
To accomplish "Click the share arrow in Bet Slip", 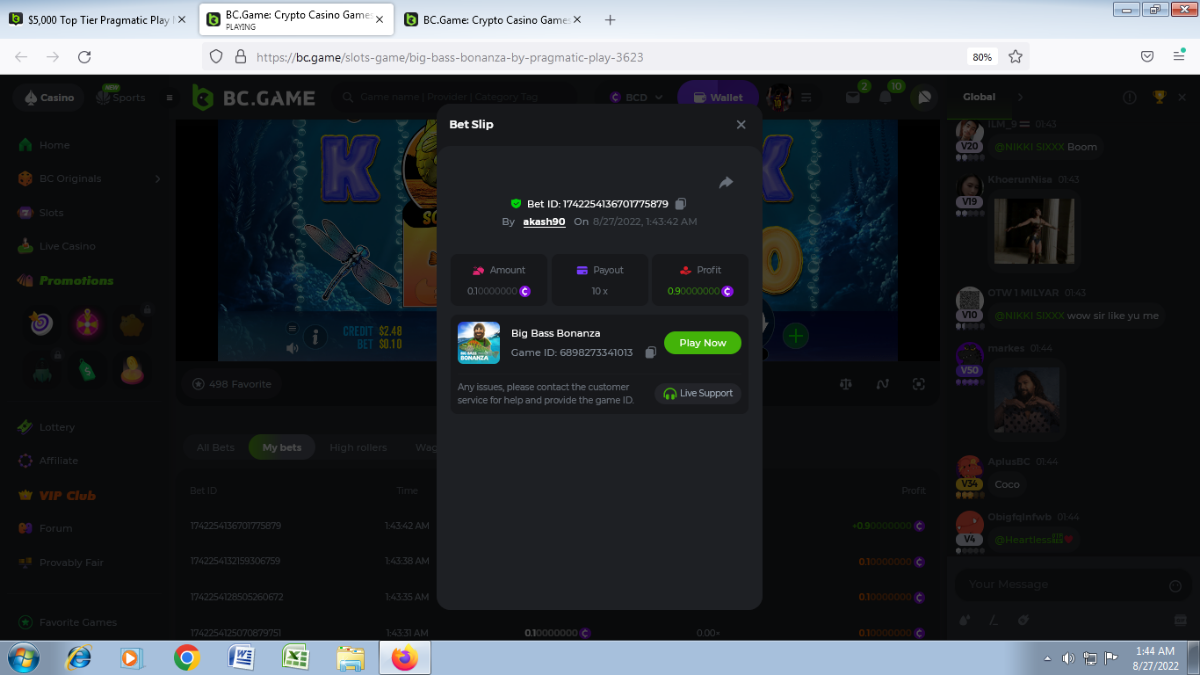I will pos(726,182).
